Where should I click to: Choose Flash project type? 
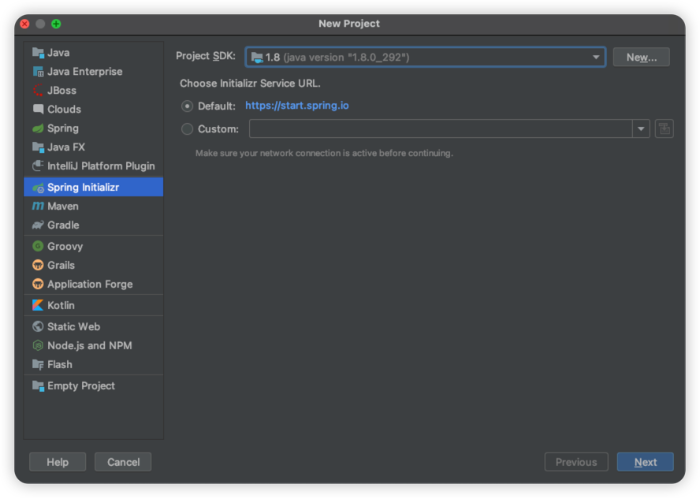click(x=94, y=364)
